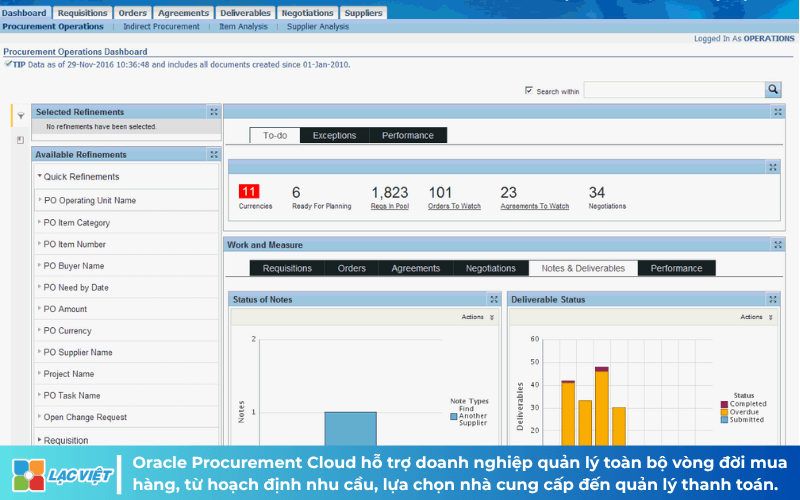Switch to Performance tab beside Exceptions

tap(408, 135)
